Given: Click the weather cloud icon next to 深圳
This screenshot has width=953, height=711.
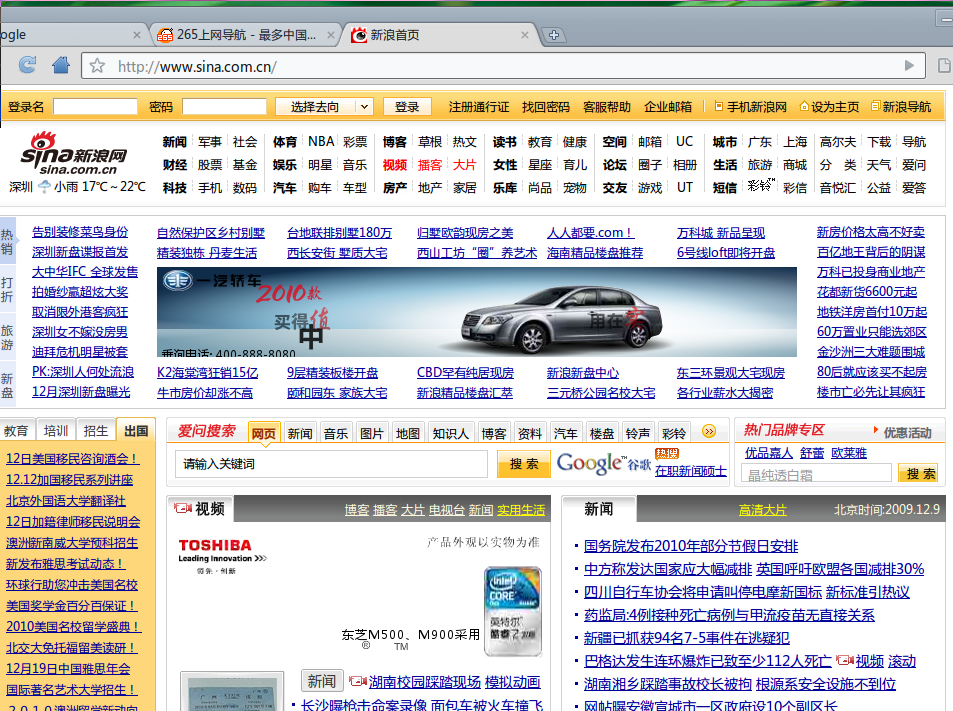Looking at the screenshot, I should [x=45, y=187].
